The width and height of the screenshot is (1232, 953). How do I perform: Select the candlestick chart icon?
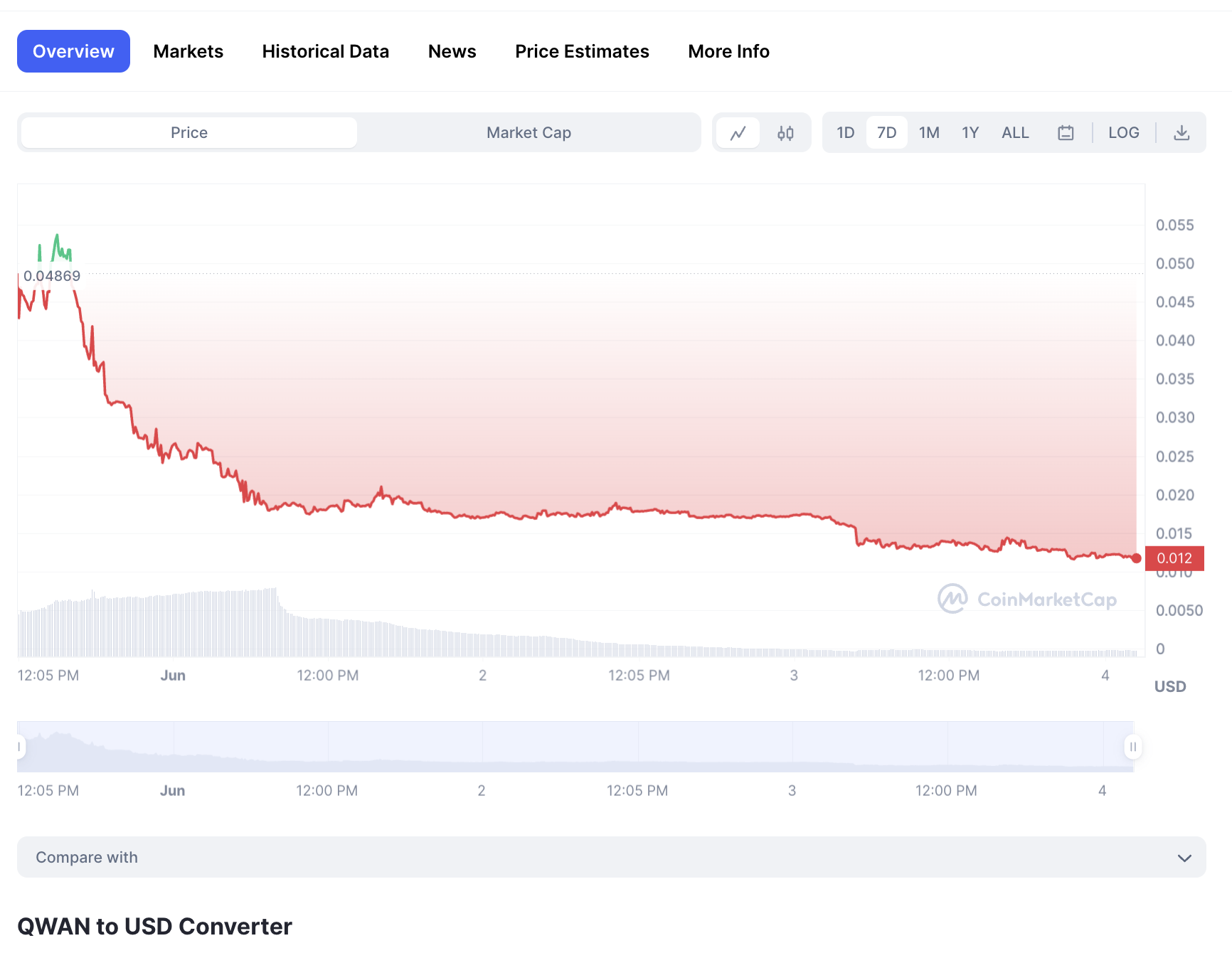coord(785,132)
